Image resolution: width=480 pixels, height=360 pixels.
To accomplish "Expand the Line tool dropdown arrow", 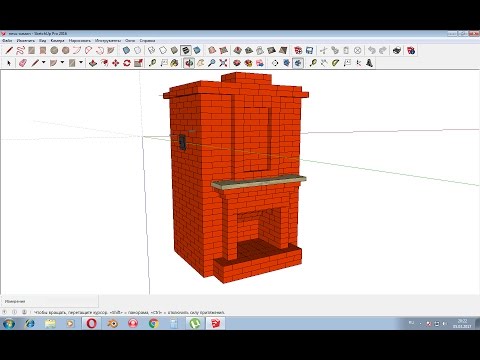I will pos(43,63).
